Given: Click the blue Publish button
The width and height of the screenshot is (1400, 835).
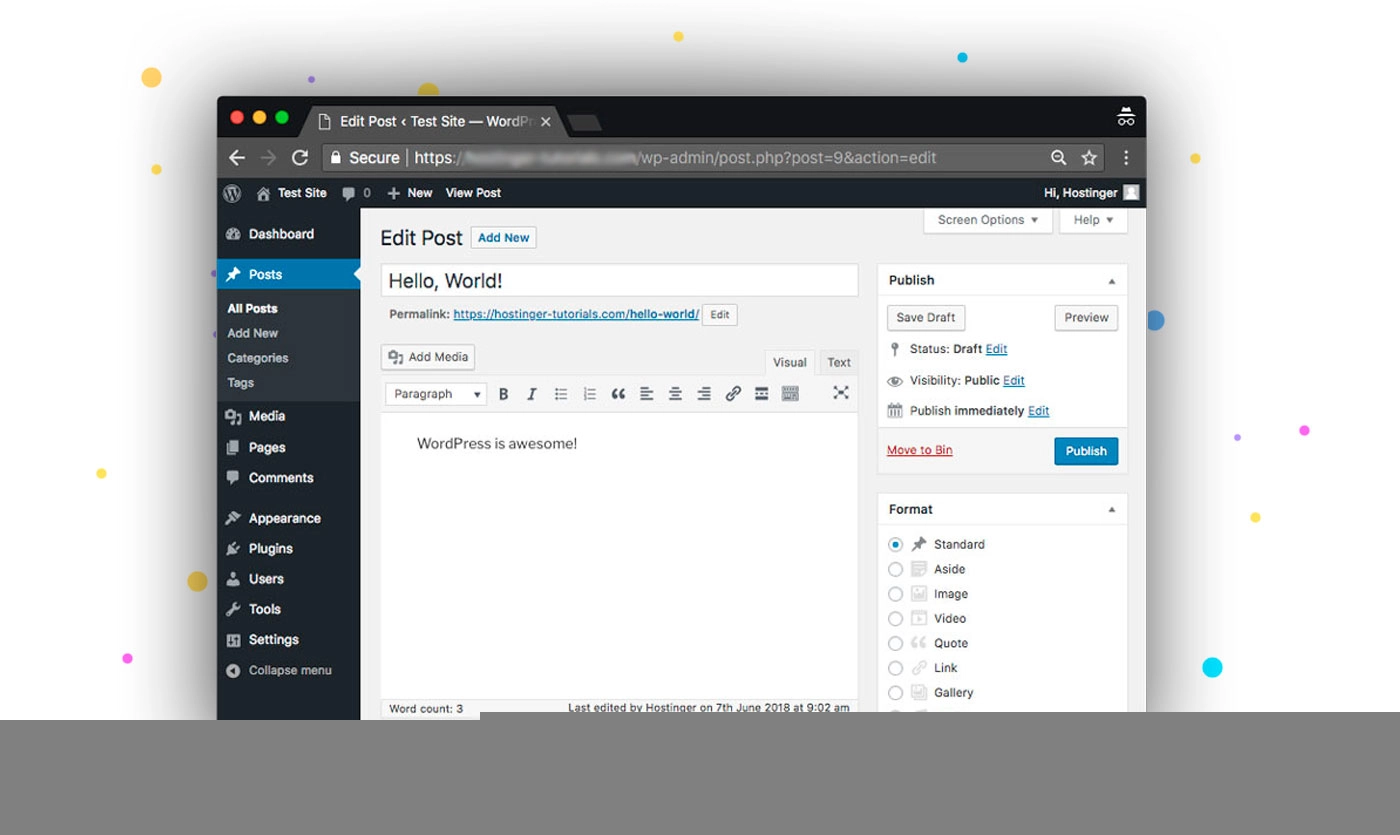Looking at the screenshot, I should coord(1086,451).
